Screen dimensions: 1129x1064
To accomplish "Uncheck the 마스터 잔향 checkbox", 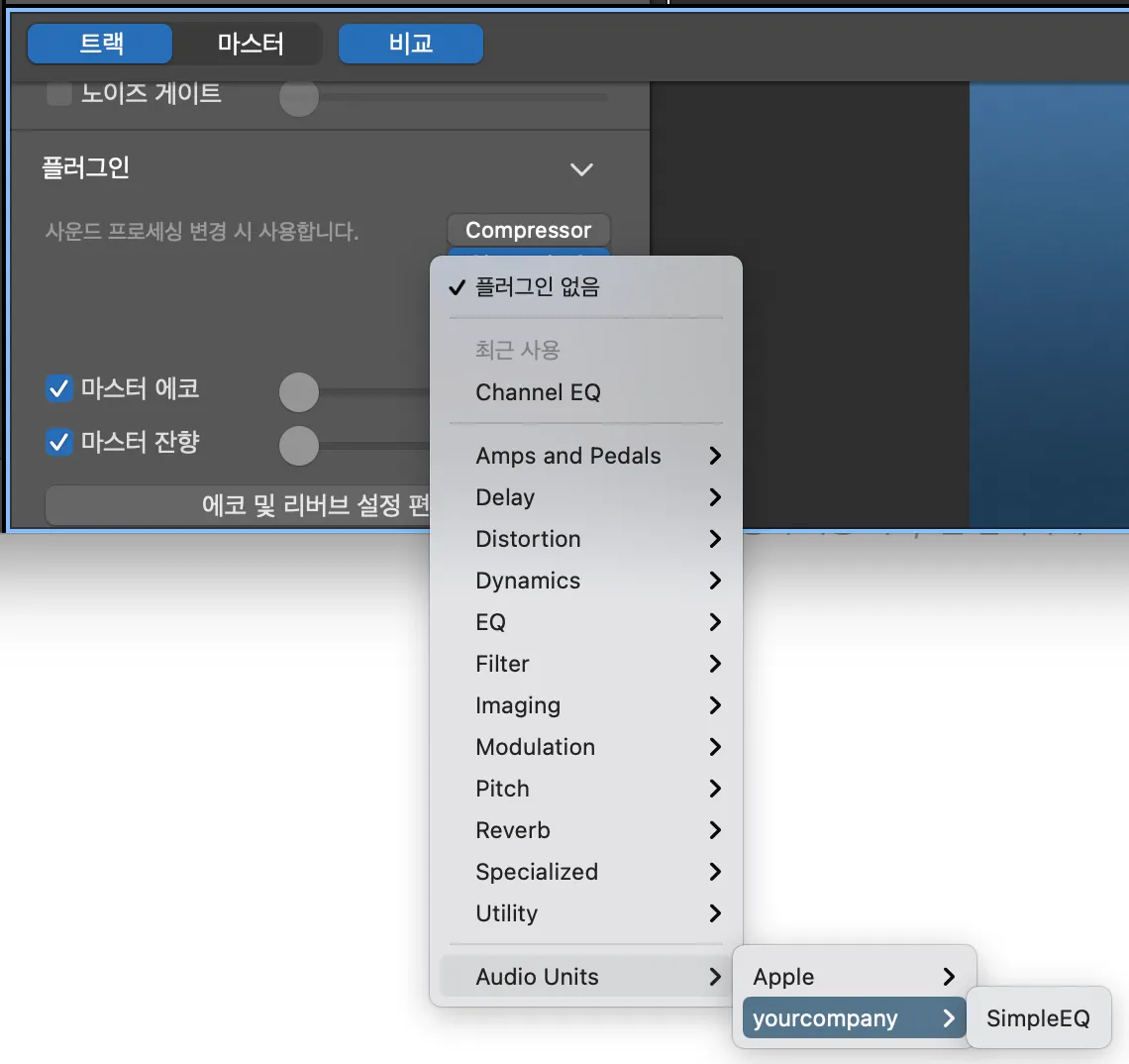I will [x=59, y=442].
